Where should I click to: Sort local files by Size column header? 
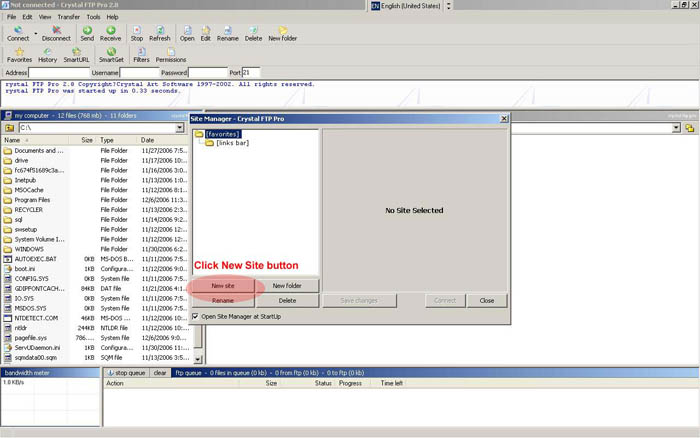pyautogui.click(x=83, y=140)
